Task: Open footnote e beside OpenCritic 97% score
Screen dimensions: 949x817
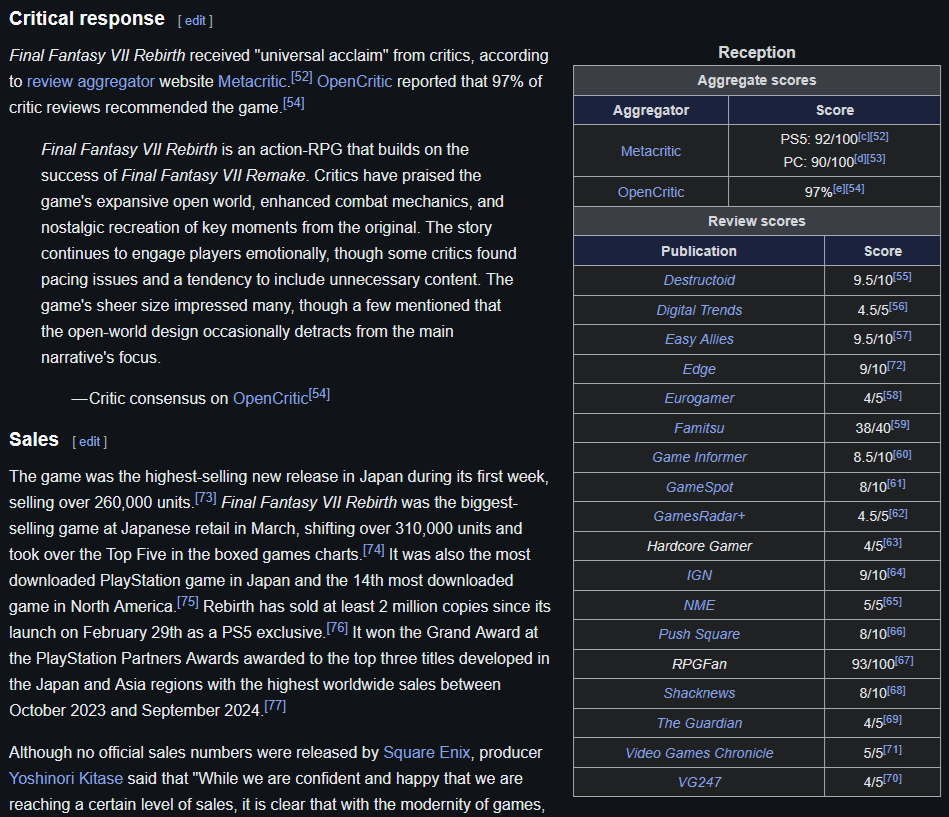Action: point(839,189)
